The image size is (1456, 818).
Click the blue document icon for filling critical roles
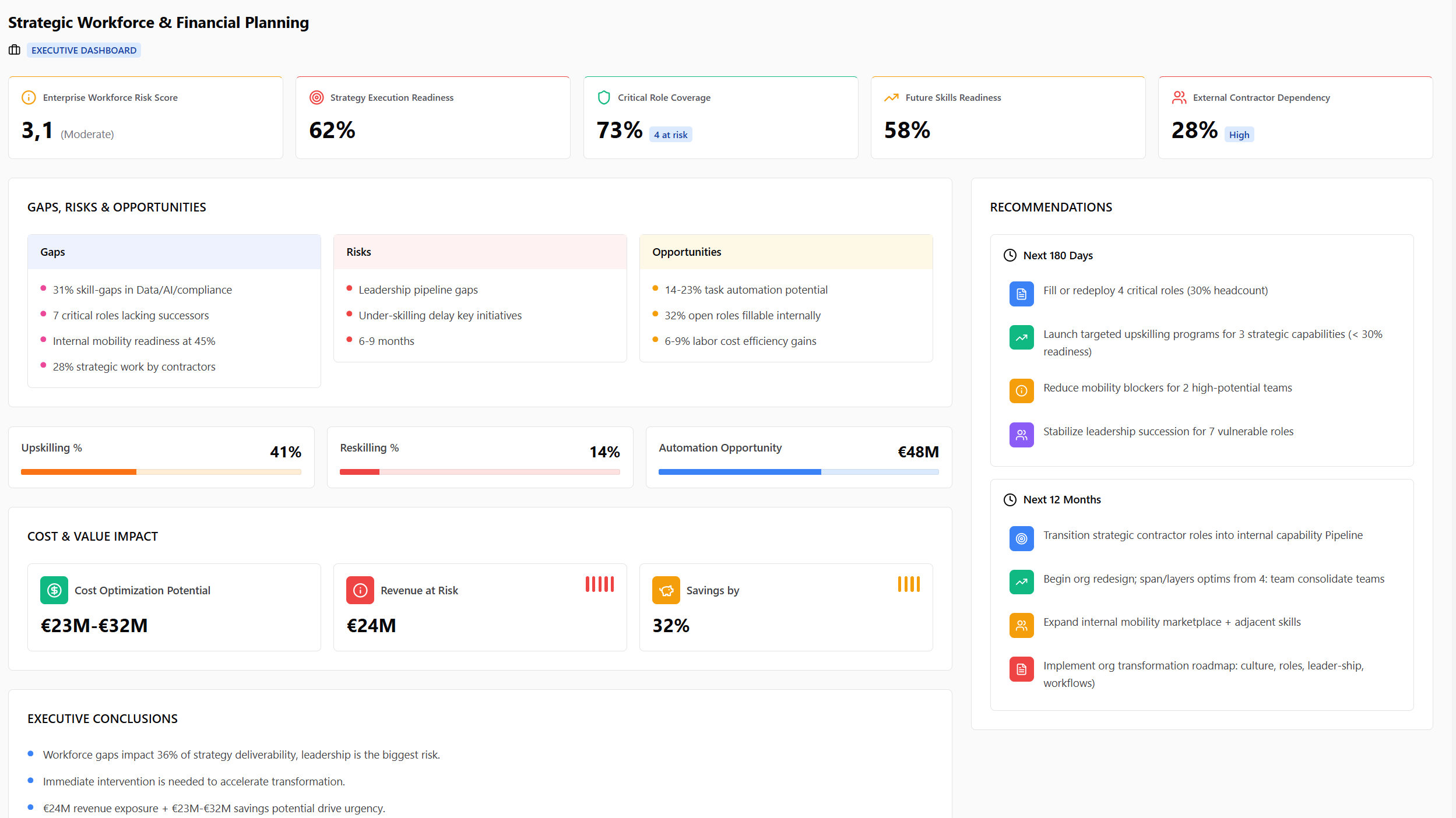pyautogui.click(x=1021, y=294)
